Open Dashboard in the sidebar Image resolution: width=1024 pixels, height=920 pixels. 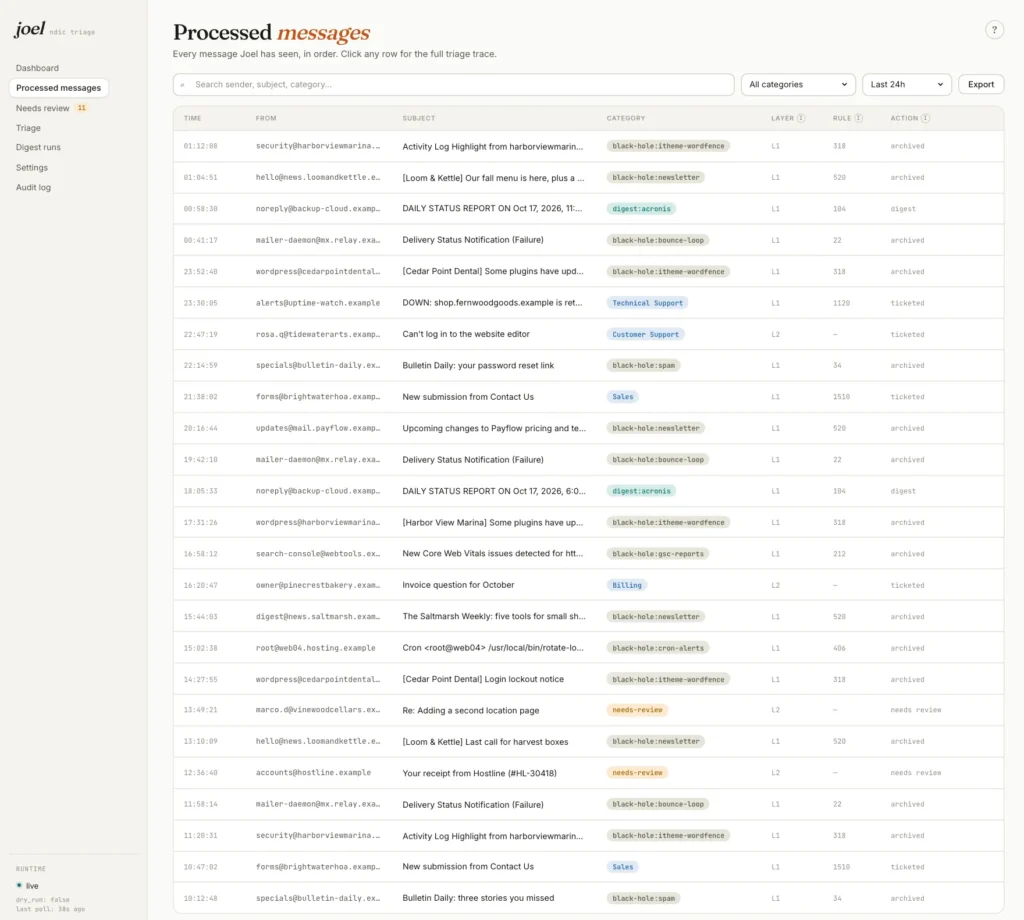coord(37,68)
